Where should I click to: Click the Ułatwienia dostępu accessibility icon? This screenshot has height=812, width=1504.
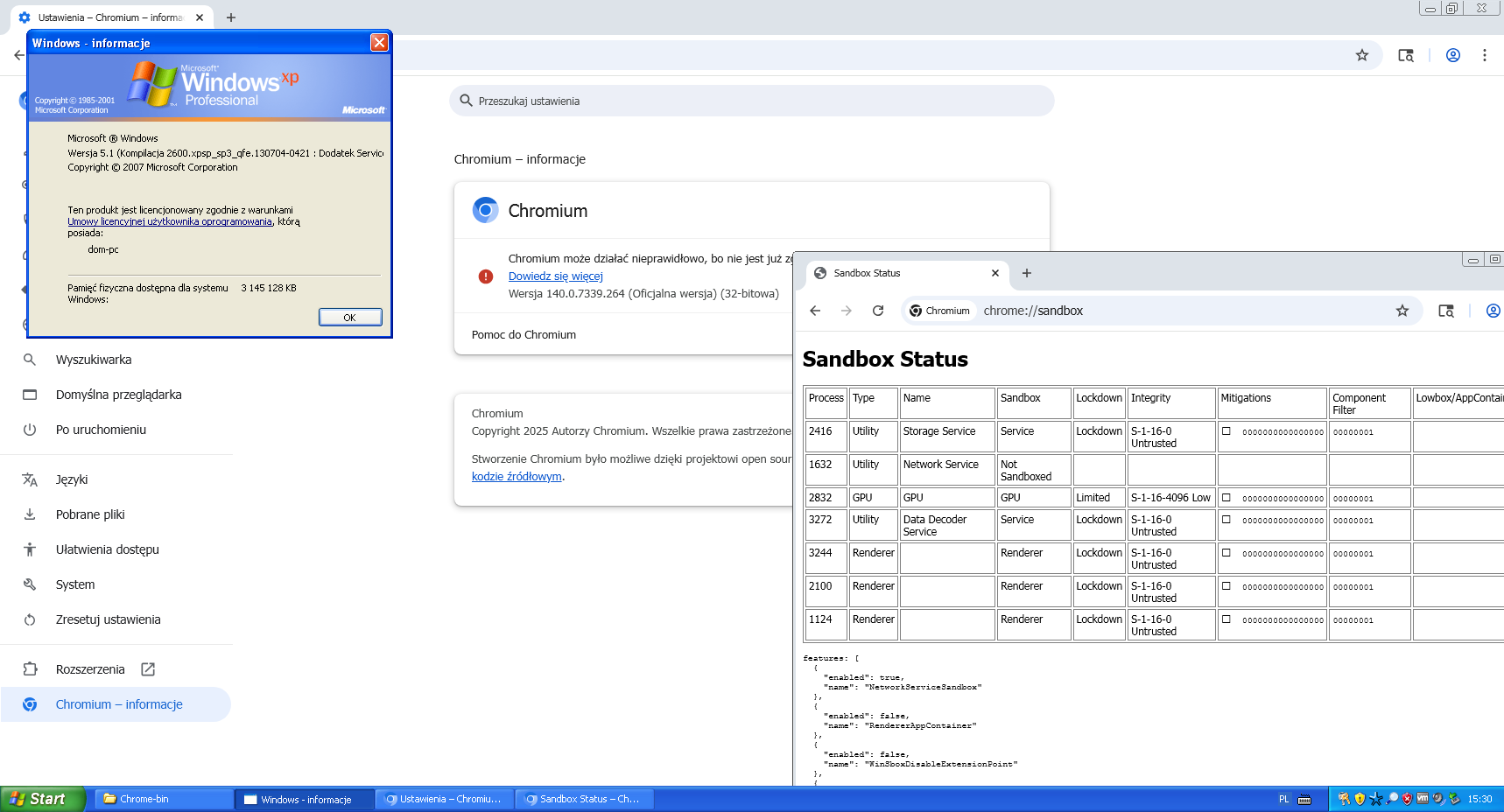30,549
